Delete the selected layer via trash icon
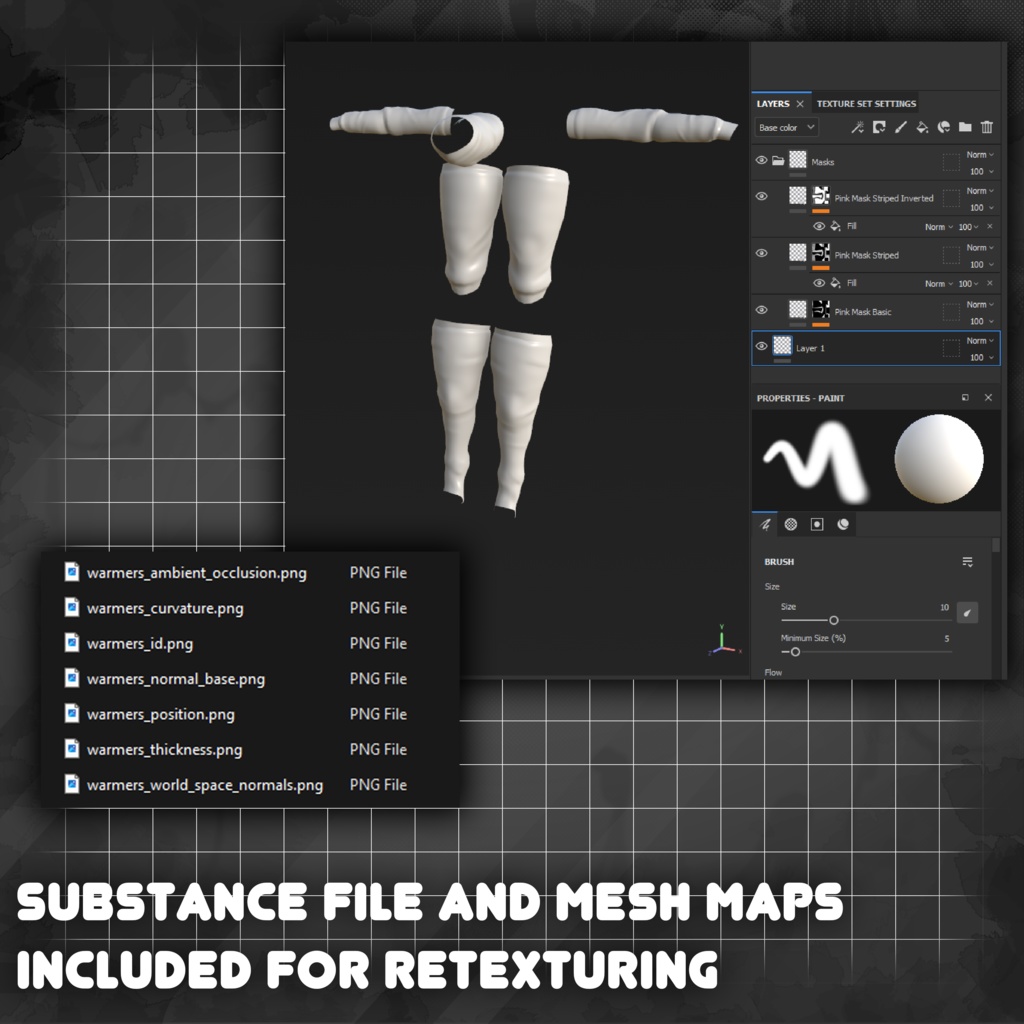Screen dimensions: 1024x1024 [x=985, y=127]
